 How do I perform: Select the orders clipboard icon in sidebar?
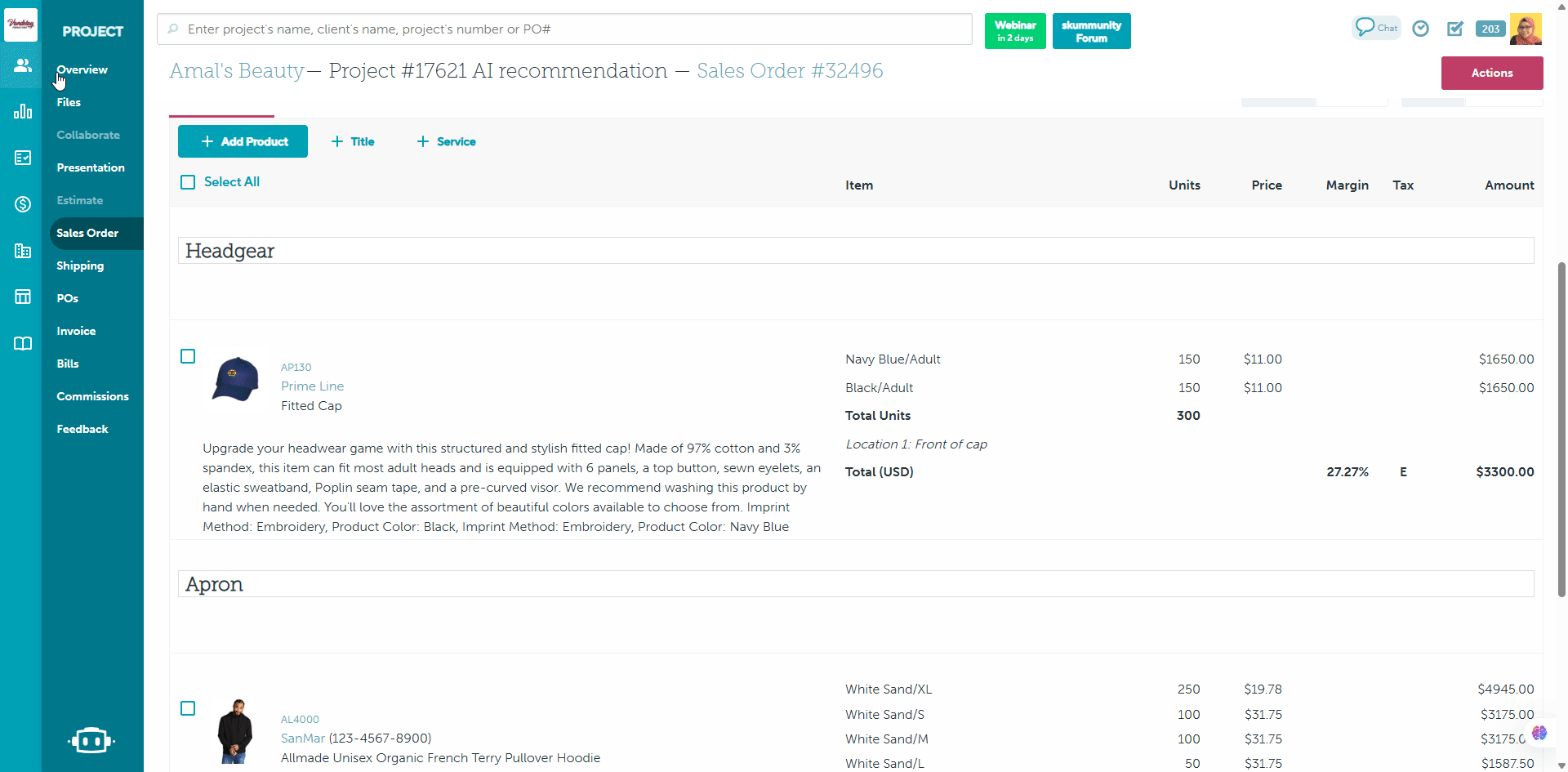(22, 158)
